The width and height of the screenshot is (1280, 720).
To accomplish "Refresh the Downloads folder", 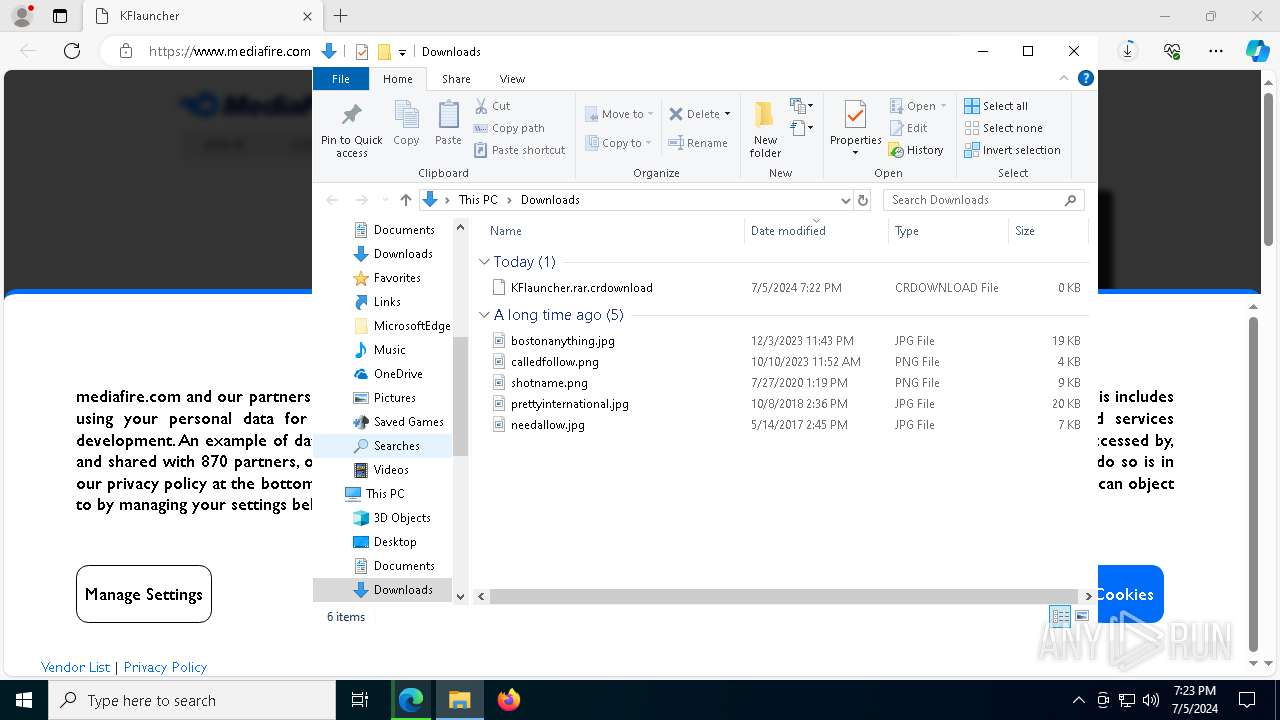I will click(x=863, y=200).
